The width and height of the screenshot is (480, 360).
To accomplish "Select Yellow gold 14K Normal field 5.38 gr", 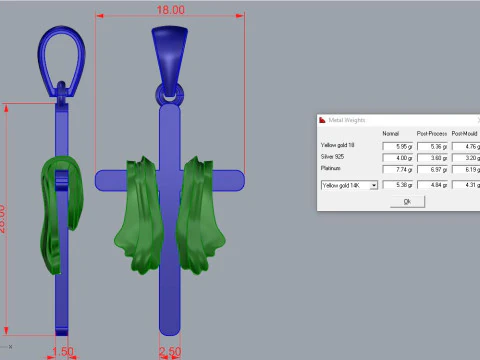I will (398, 185).
